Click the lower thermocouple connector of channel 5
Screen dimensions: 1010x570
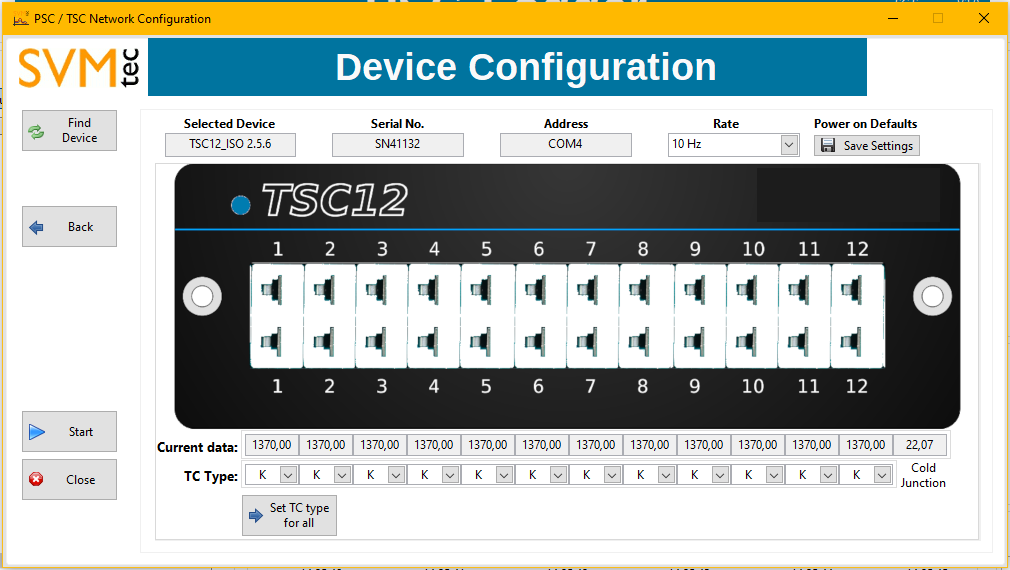pos(482,341)
